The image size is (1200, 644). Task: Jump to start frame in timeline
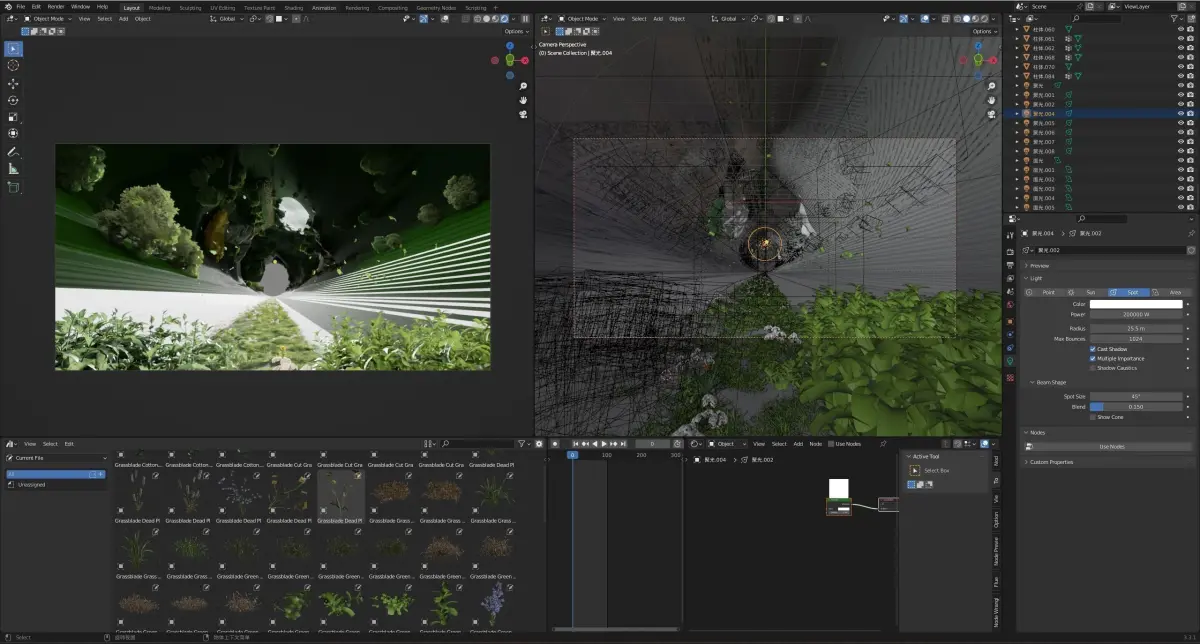576,443
